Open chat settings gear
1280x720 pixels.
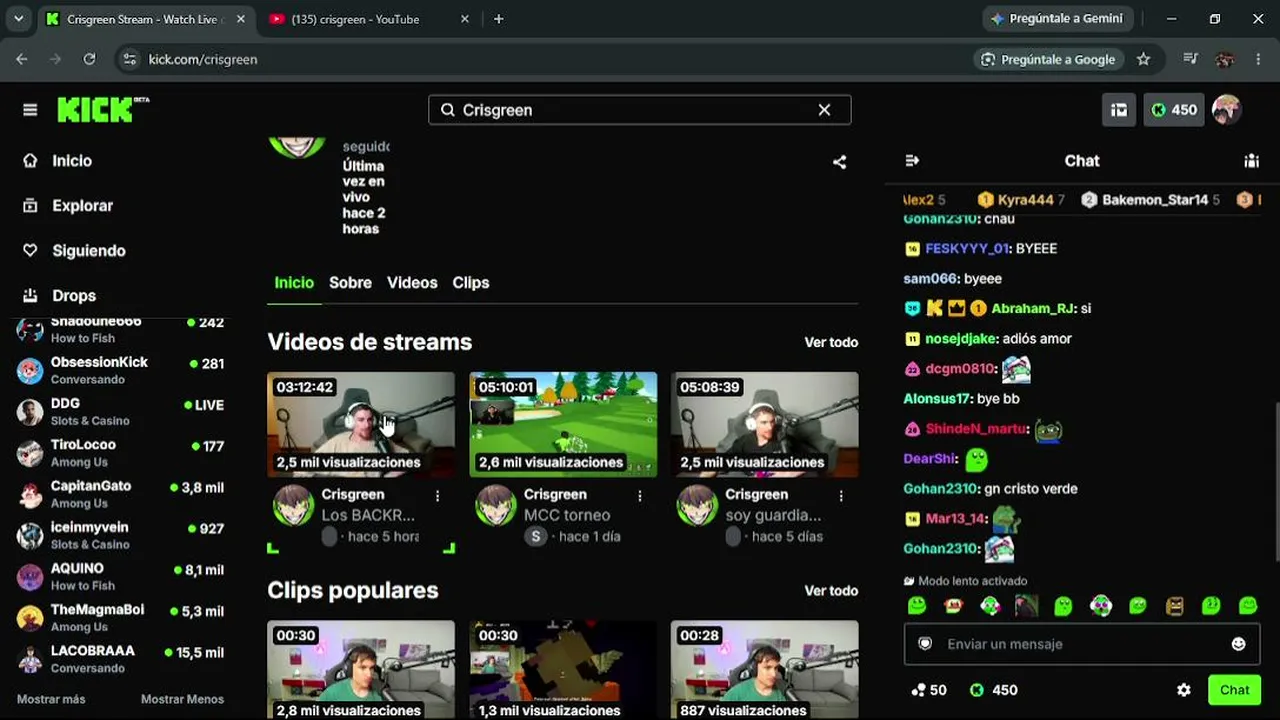pos(1184,690)
